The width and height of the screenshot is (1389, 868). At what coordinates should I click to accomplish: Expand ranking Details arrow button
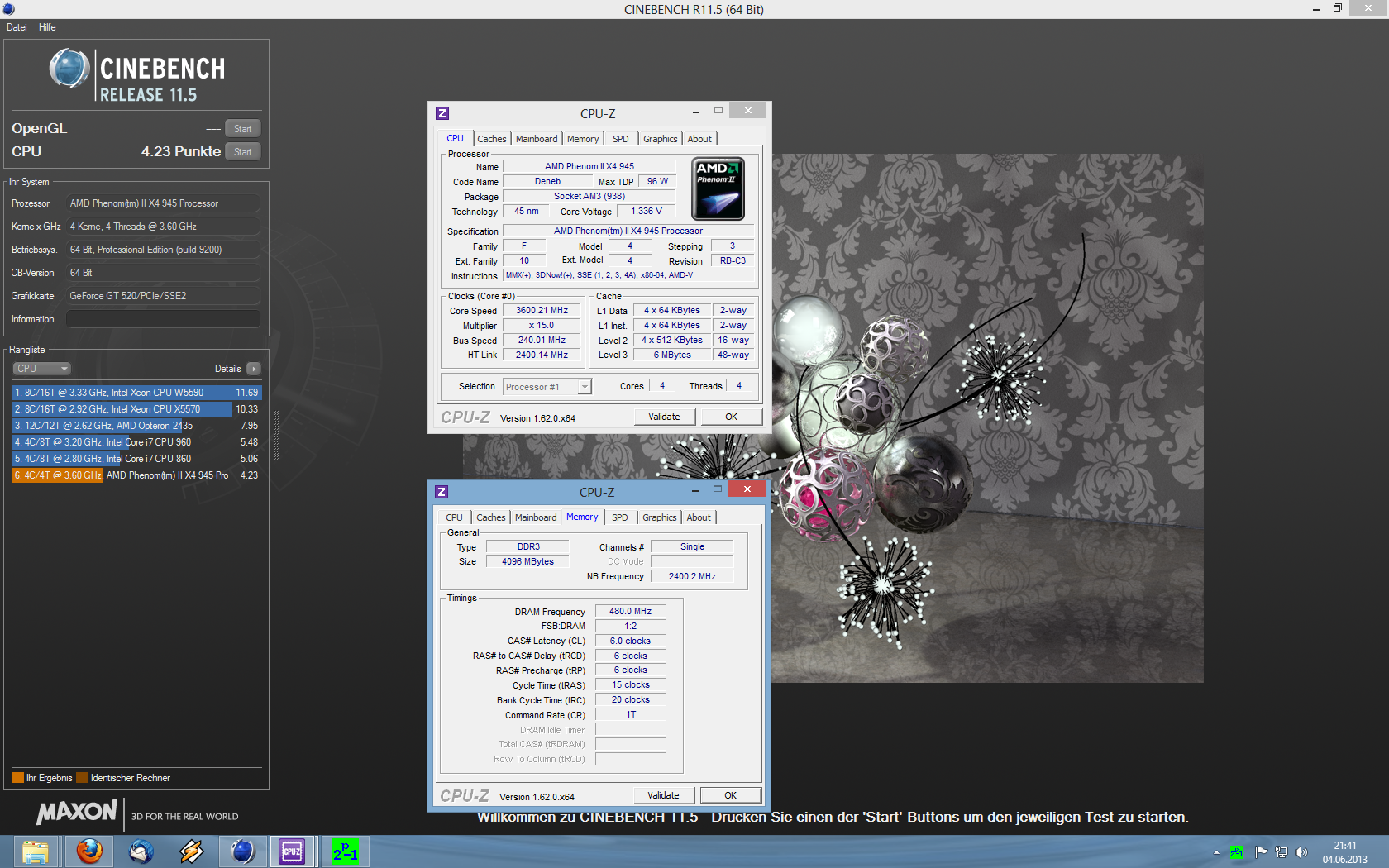(254, 369)
